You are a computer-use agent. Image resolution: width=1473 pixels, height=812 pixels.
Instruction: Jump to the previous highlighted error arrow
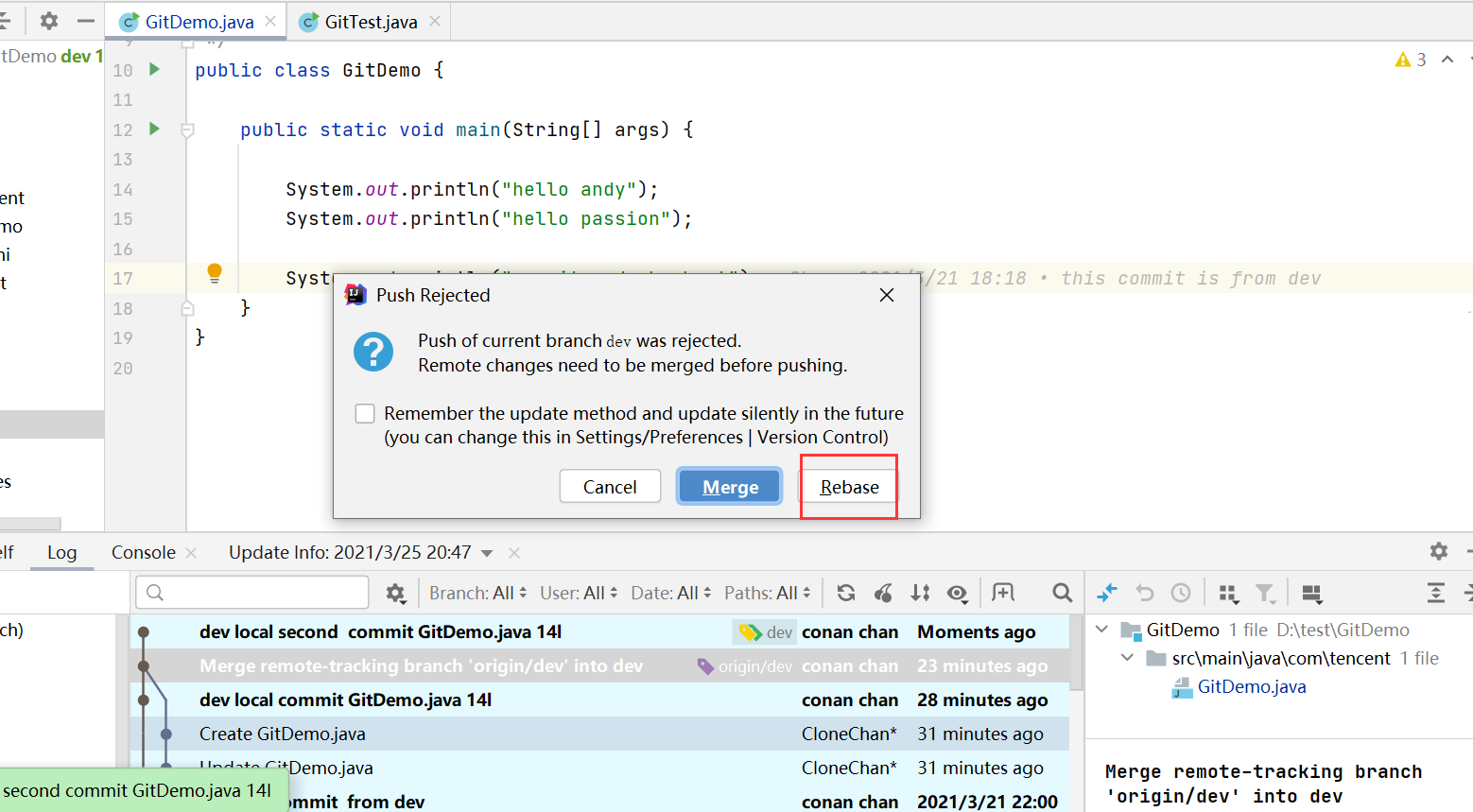[x=1447, y=60]
